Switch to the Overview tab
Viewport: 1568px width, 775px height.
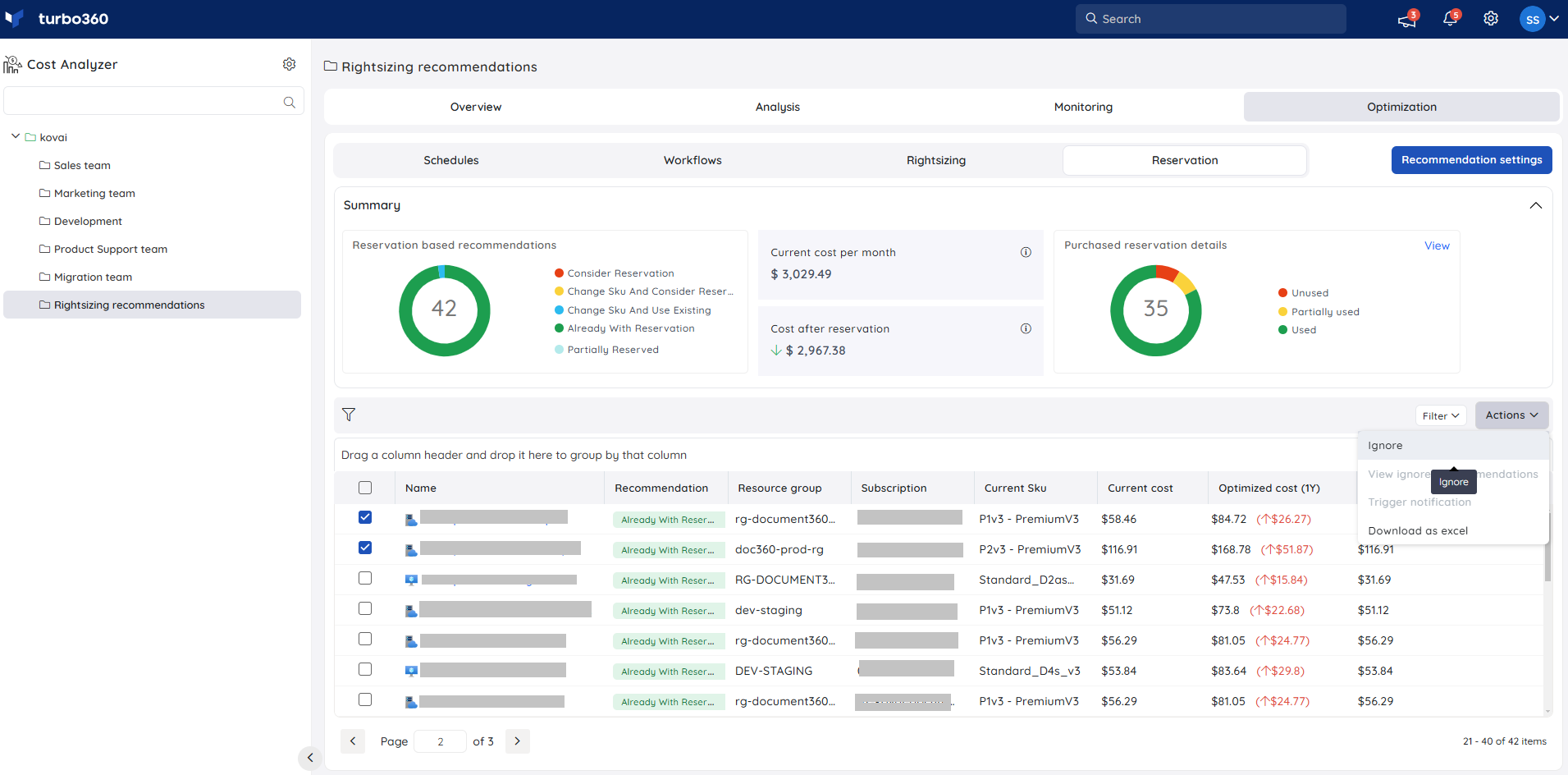click(476, 107)
